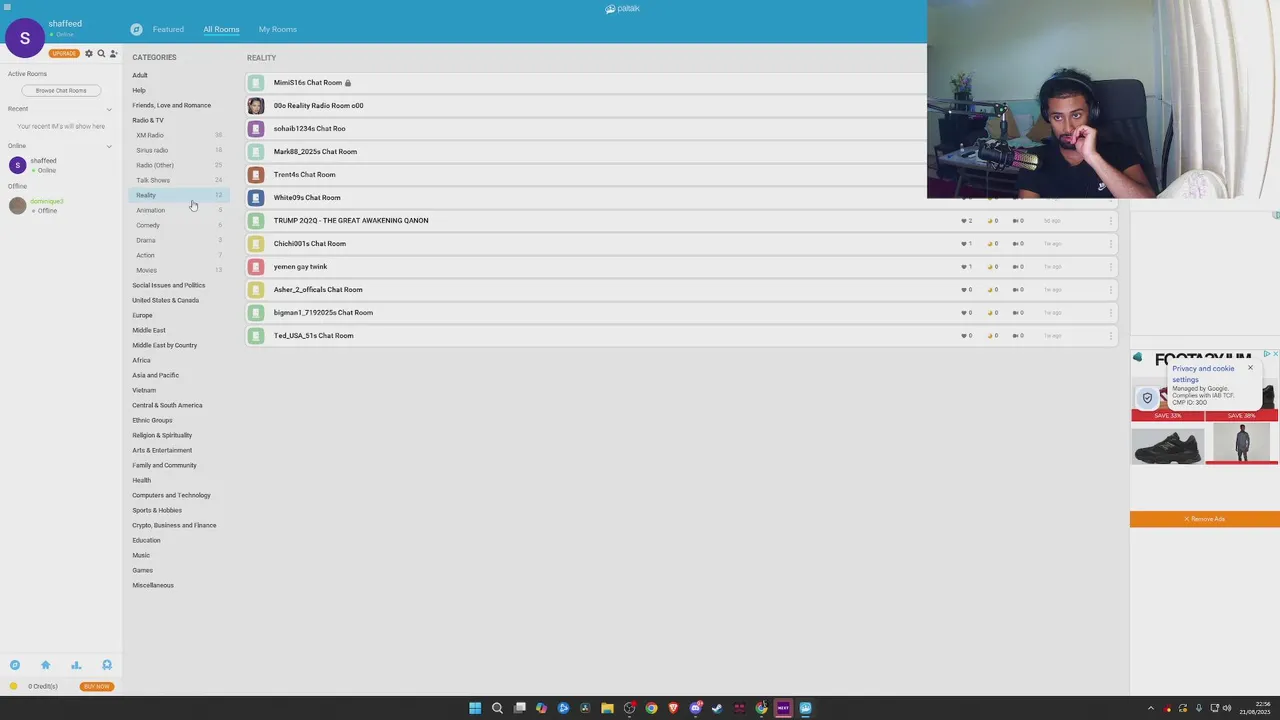Viewport: 1280px width, 720px height.
Task: Click the shaffeed profile avatar at top
Action: point(25,38)
